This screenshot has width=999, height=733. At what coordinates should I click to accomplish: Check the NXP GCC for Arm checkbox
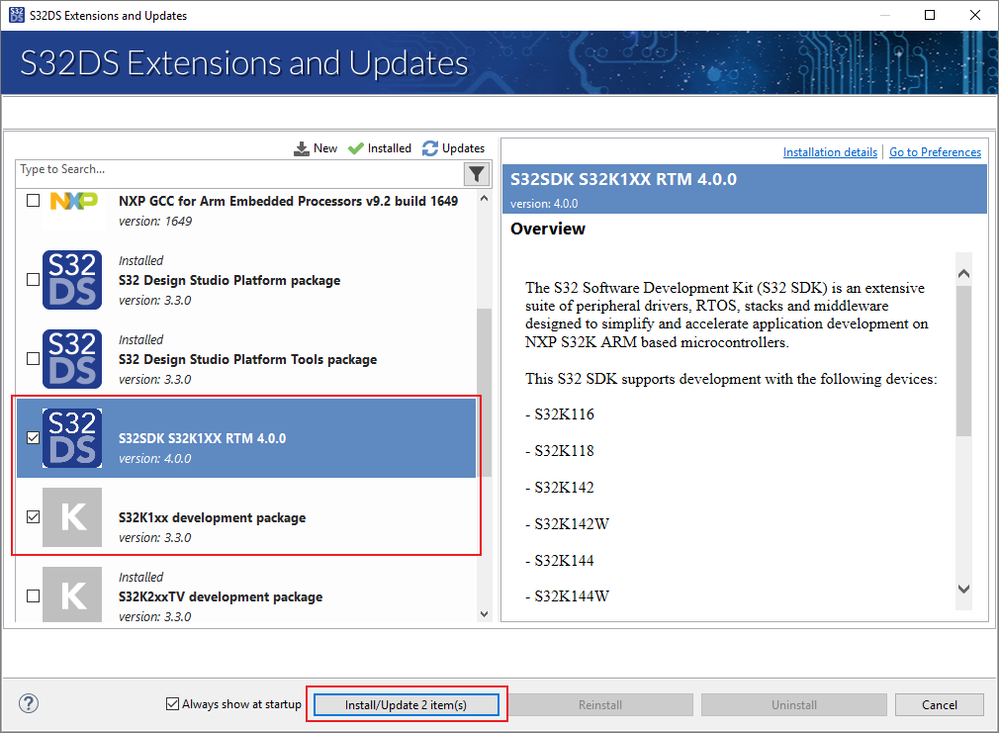click(33, 201)
